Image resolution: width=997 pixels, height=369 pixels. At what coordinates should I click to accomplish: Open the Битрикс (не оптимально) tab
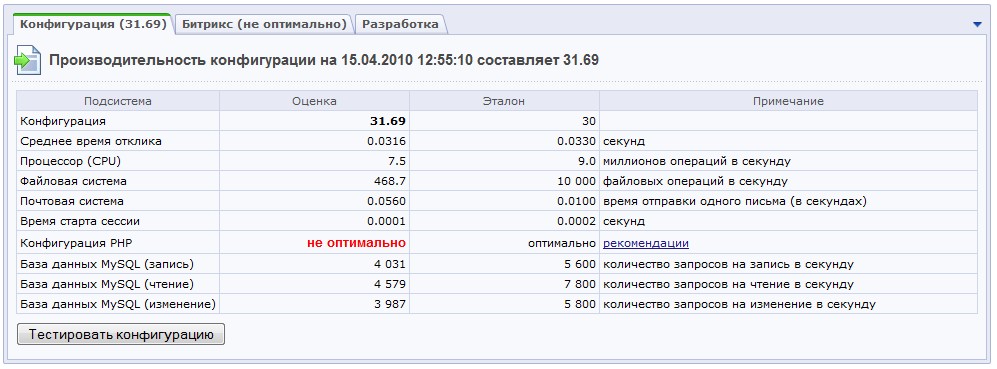click(x=264, y=24)
